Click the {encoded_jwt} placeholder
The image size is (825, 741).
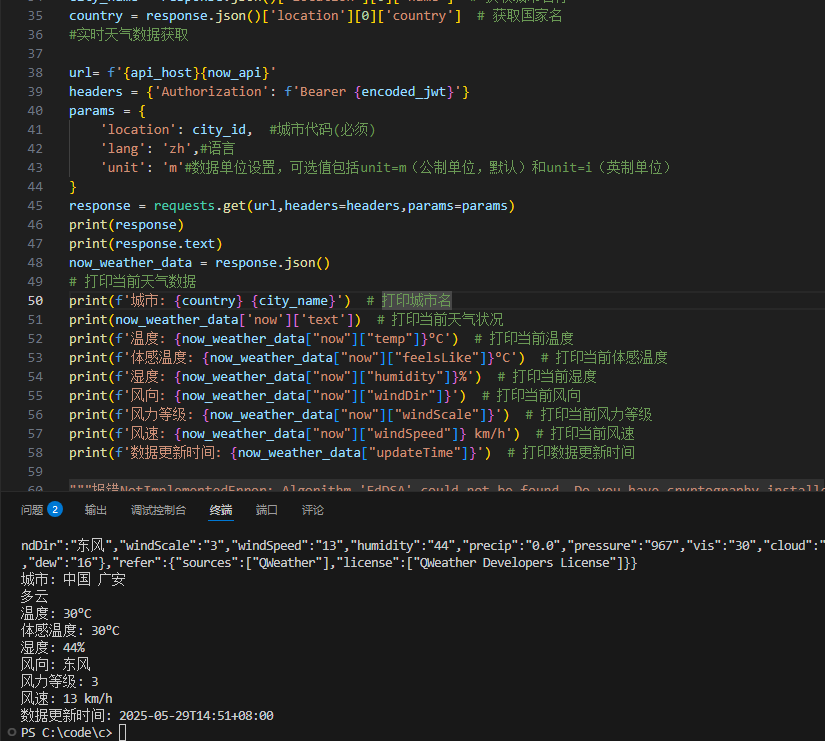[x=404, y=92]
